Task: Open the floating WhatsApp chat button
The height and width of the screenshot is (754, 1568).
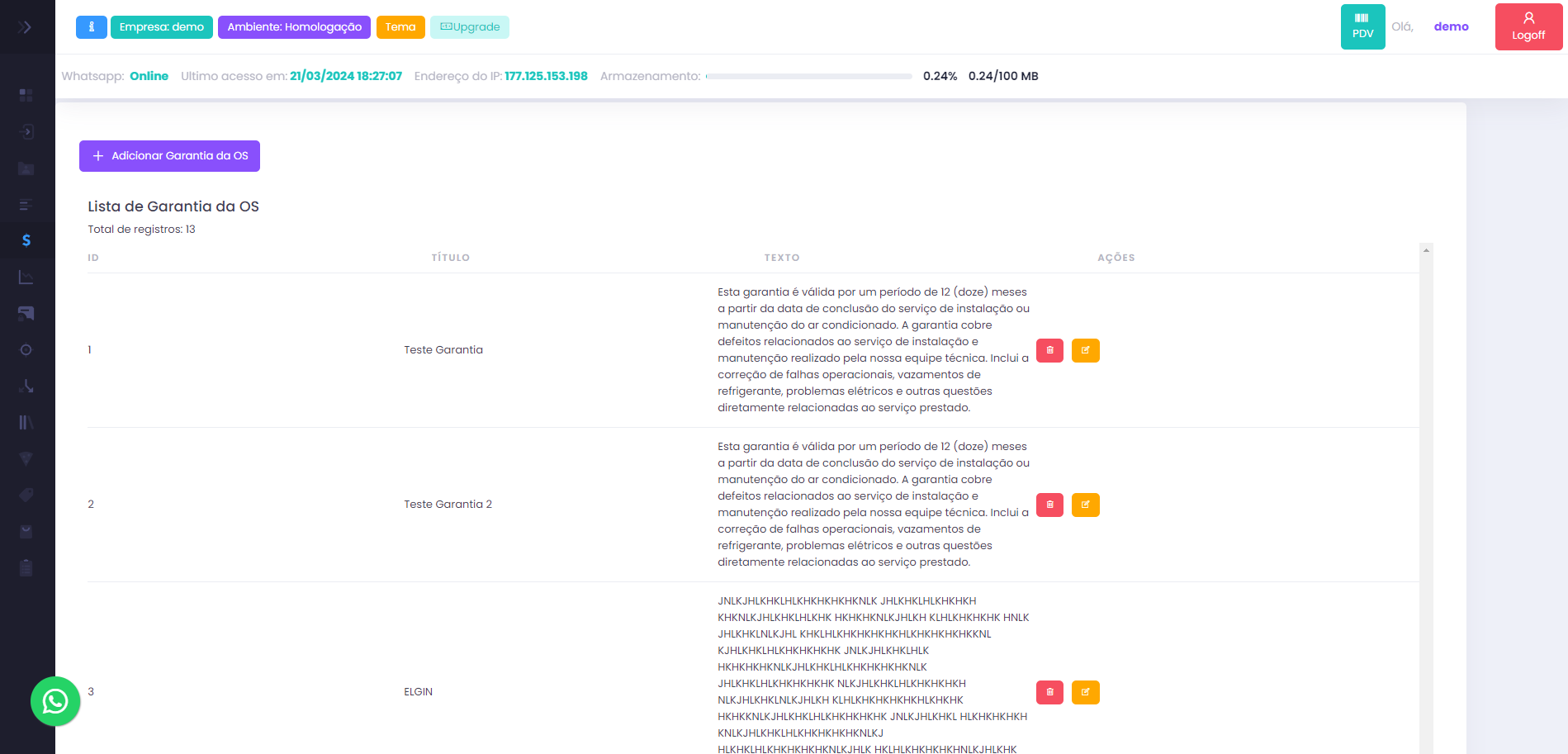Action: tap(55, 701)
